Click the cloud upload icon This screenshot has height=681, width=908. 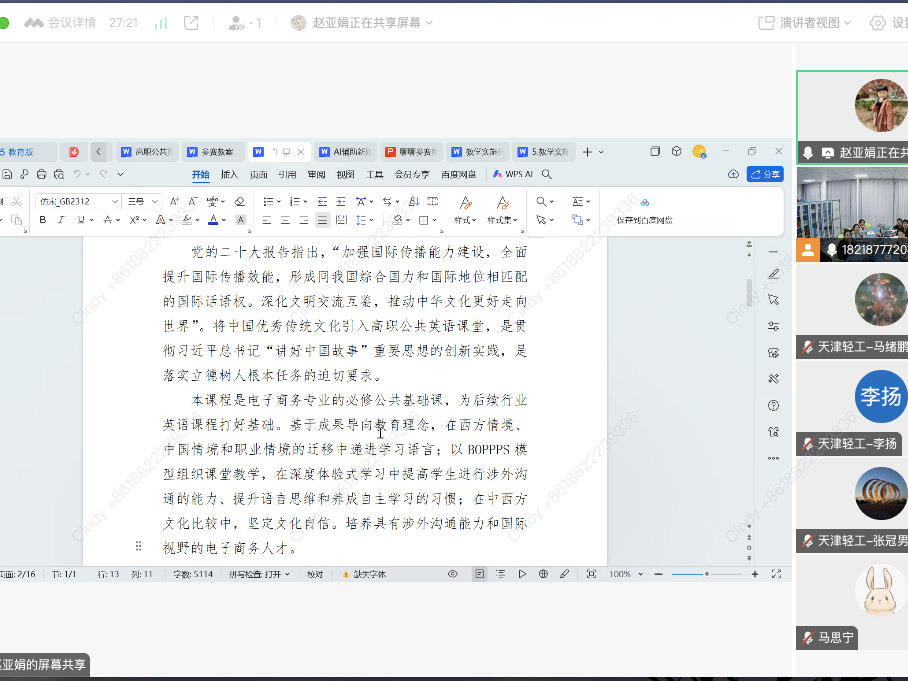(x=733, y=174)
